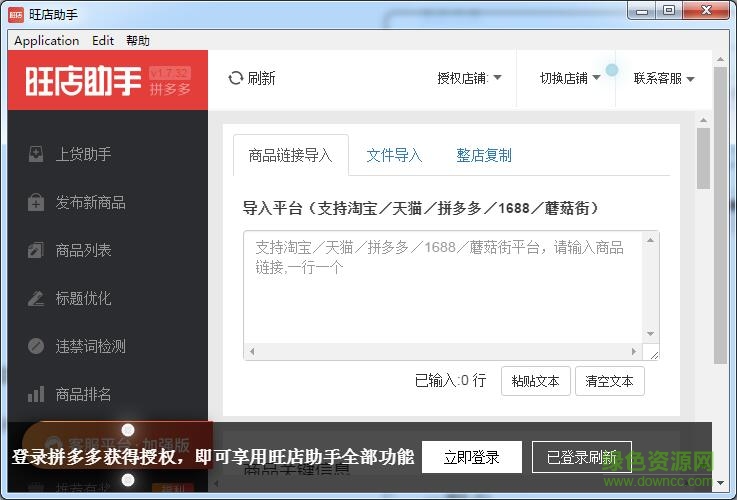737x500 pixels.
Task: Switch to 文件导入 tab
Action: tap(394, 155)
